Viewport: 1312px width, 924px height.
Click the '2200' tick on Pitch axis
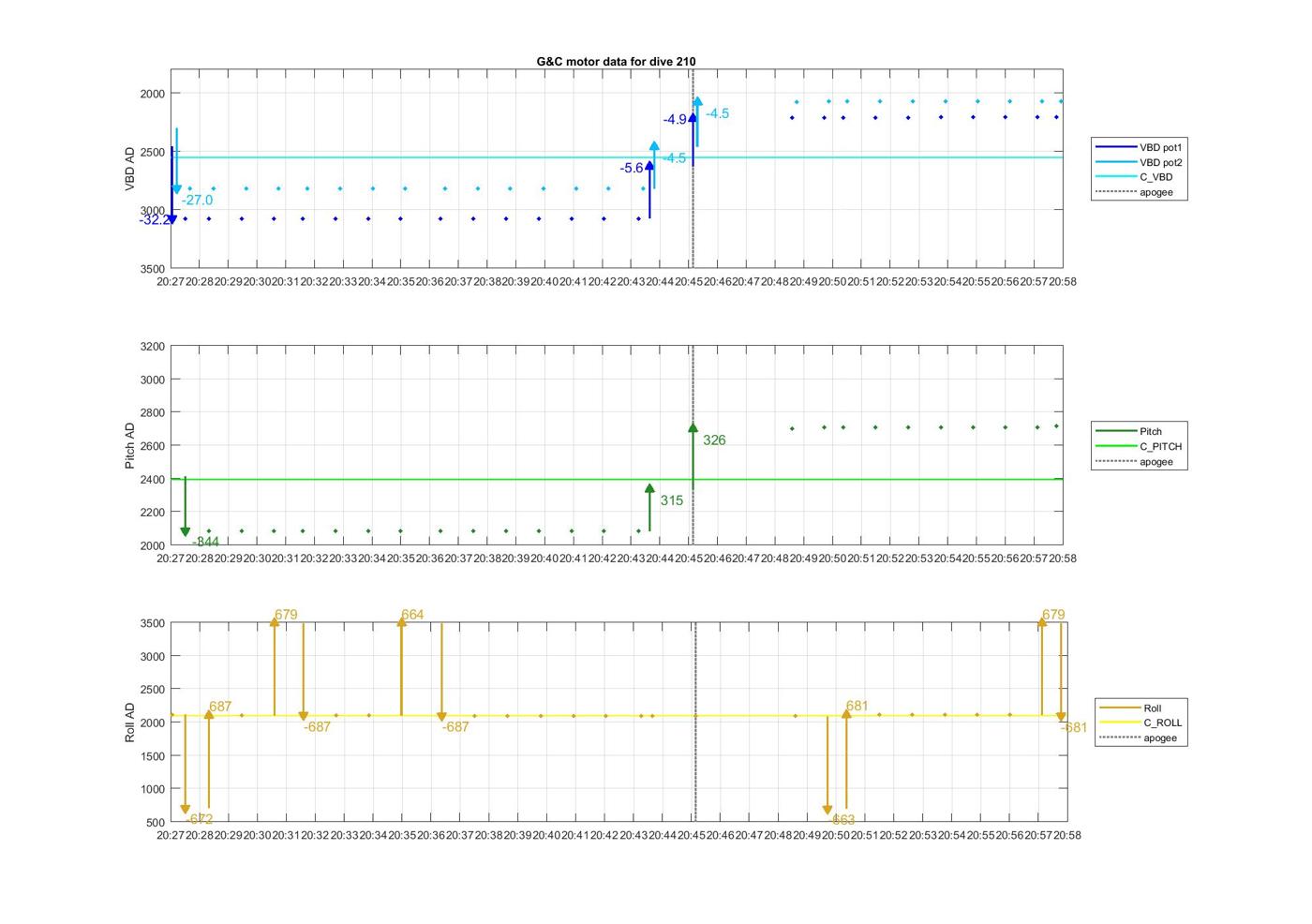(153, 513)
